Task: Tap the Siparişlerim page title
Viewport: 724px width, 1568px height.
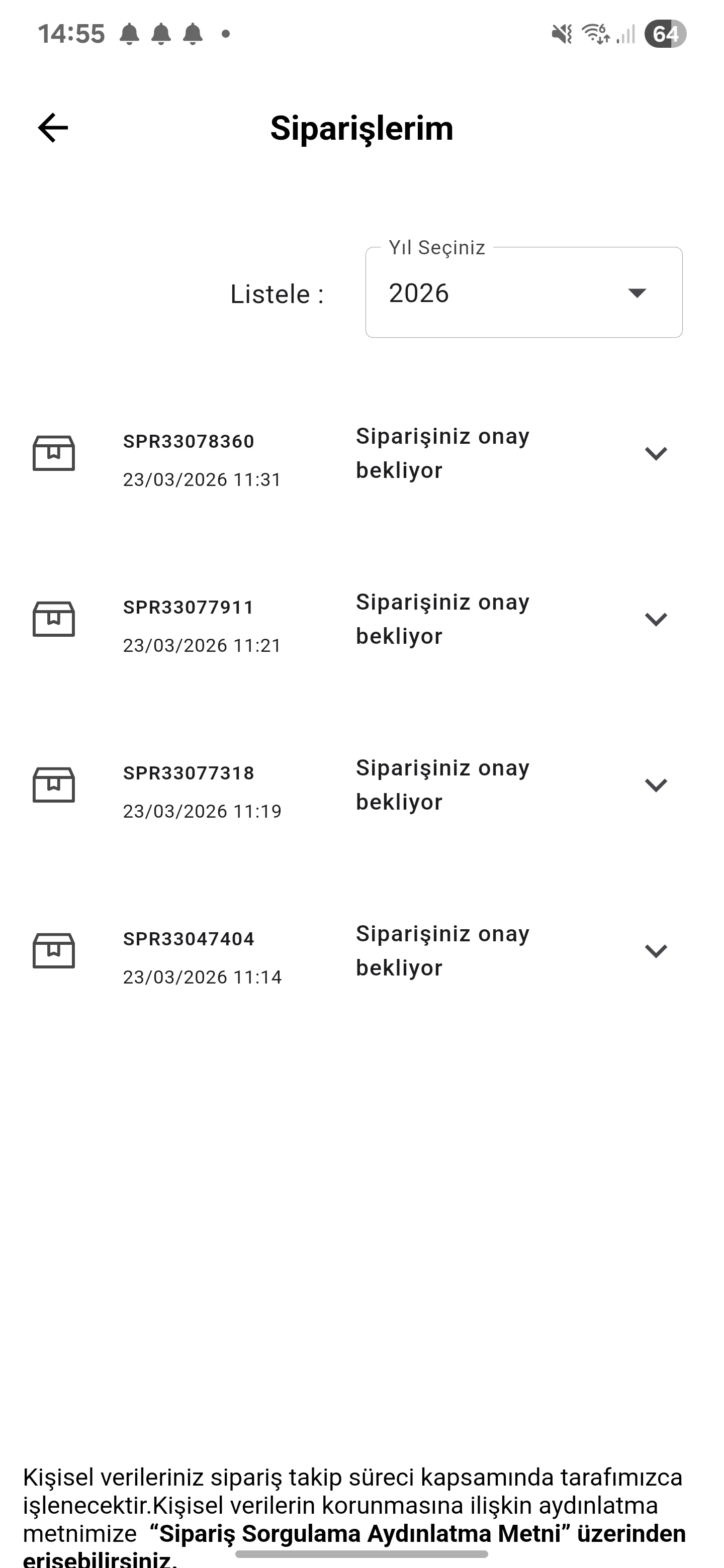Action: [x=361, y=128]
